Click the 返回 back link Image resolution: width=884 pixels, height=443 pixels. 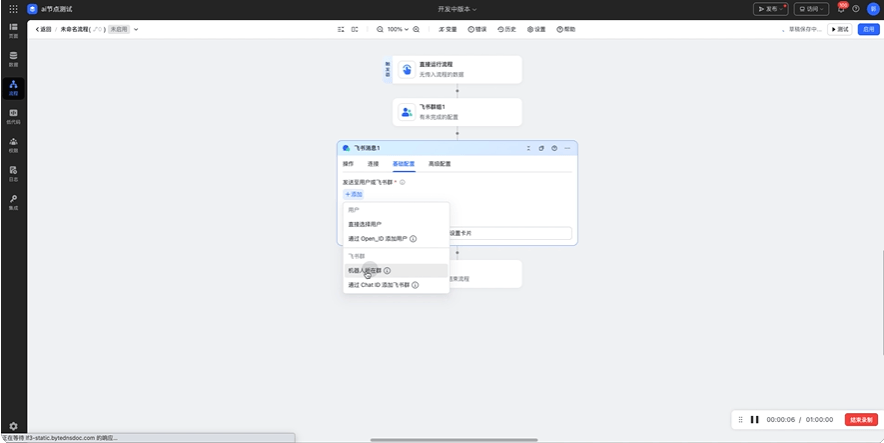coord(43,29)
